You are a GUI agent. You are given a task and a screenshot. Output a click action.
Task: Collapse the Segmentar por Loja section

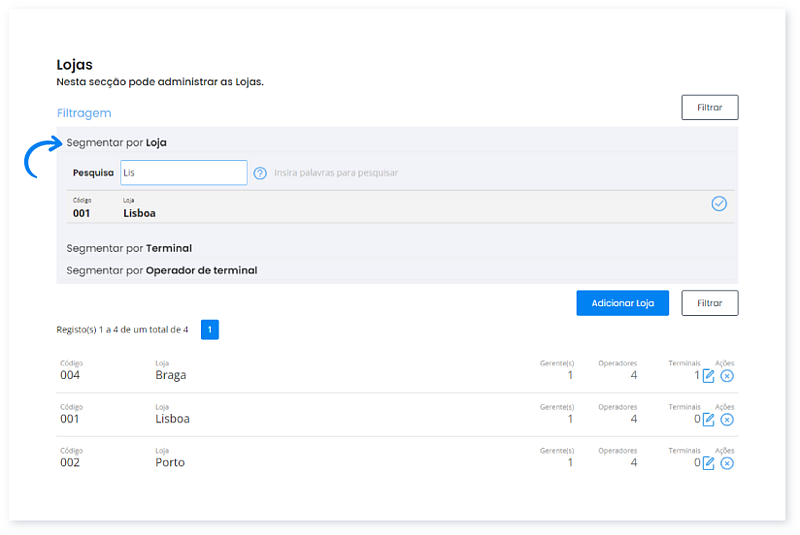click(116, 143)
